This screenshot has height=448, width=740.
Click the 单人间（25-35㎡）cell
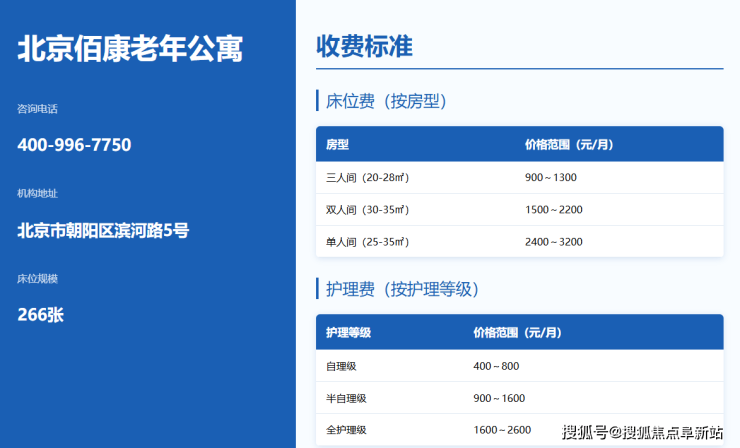point(367,242)
